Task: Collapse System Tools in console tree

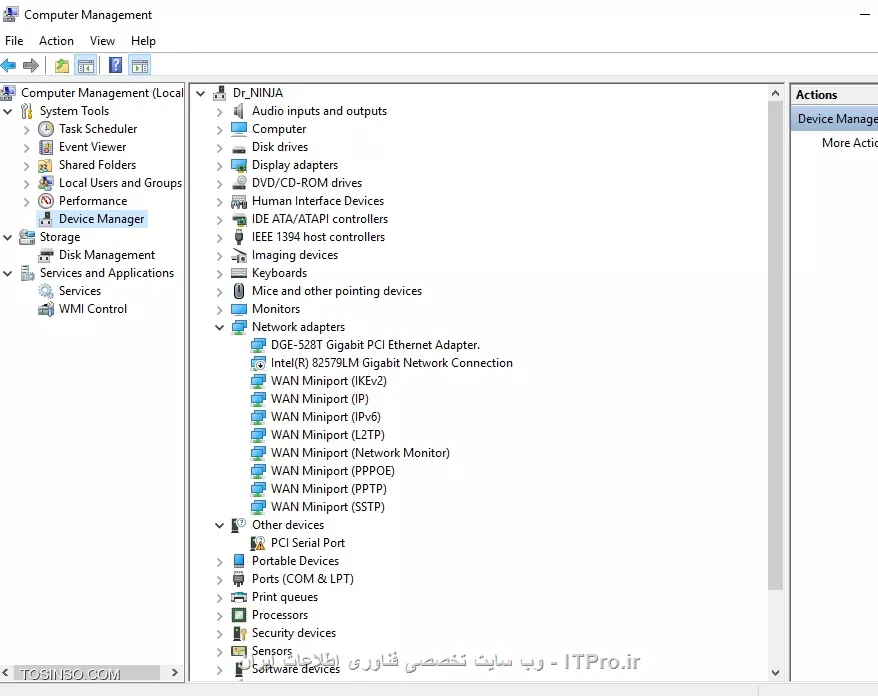Action: [8, 111]
